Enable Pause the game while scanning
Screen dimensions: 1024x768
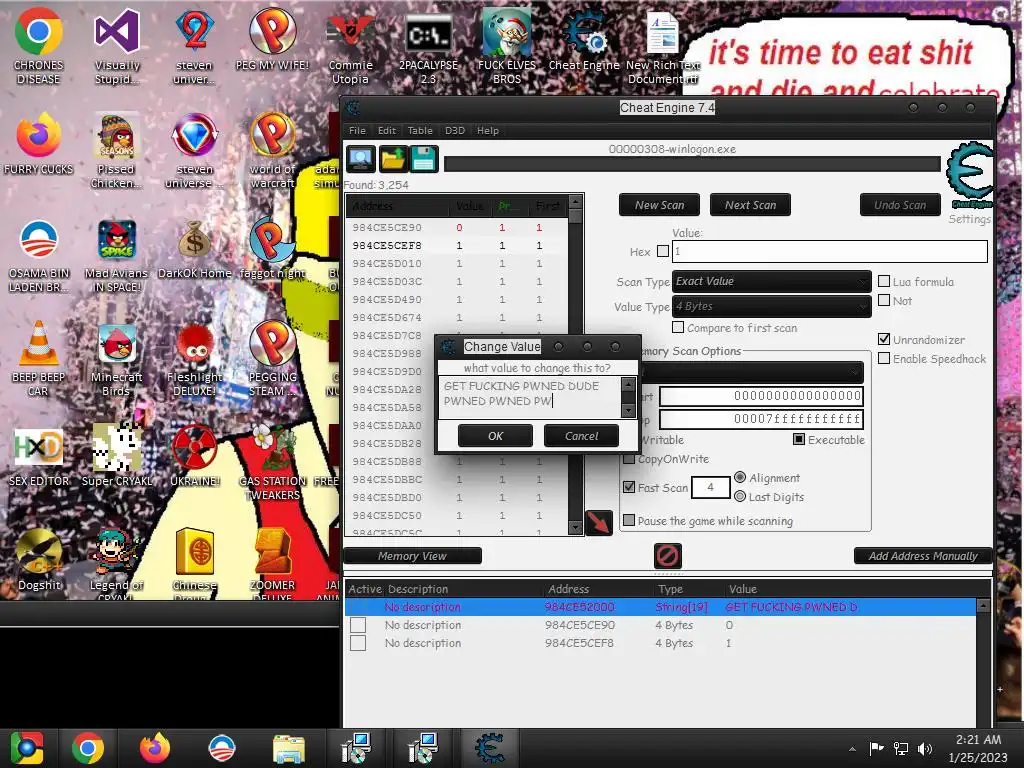click(x=629, y=520)
